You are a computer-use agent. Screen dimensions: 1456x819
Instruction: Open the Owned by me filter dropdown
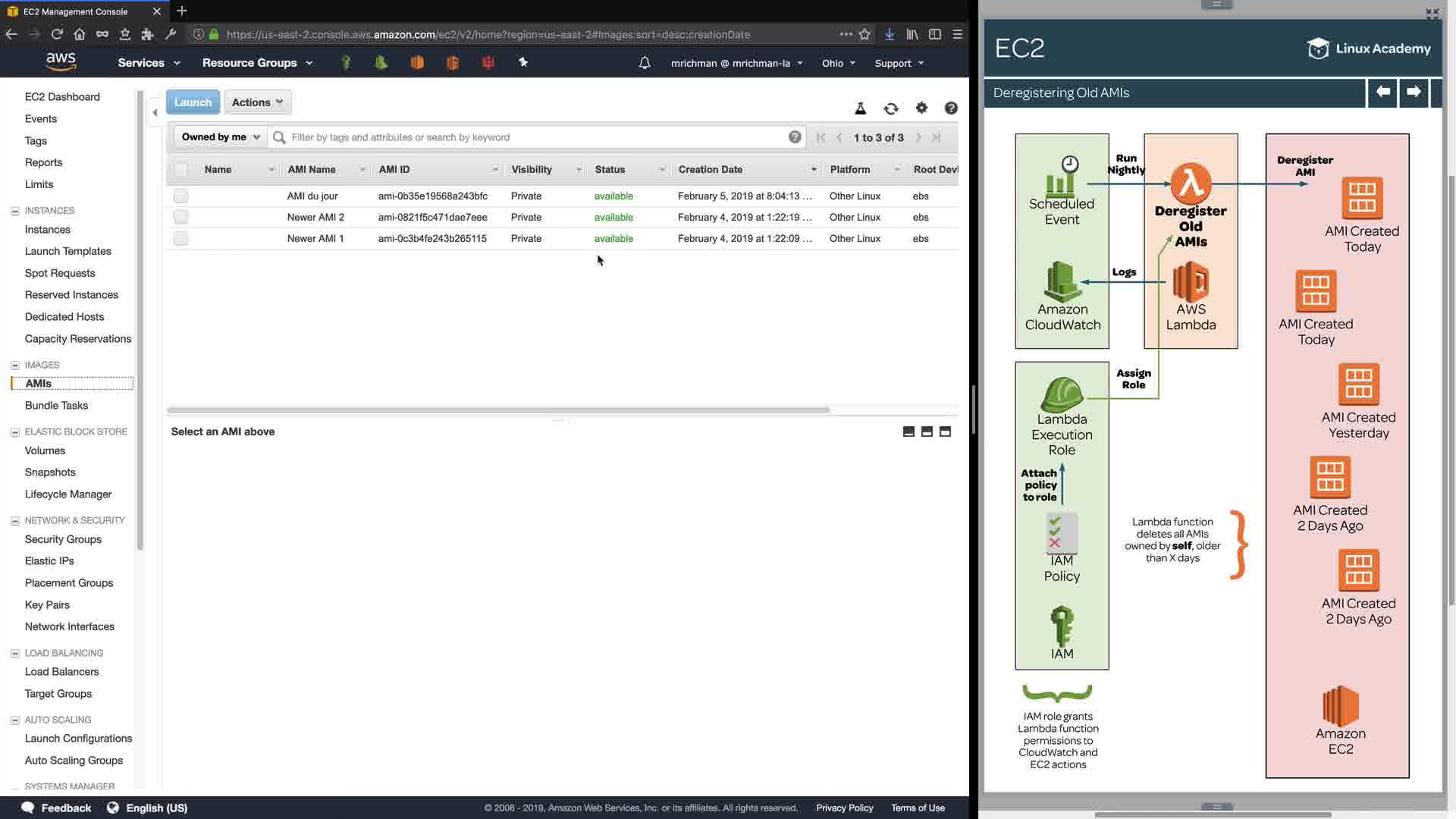220,137
